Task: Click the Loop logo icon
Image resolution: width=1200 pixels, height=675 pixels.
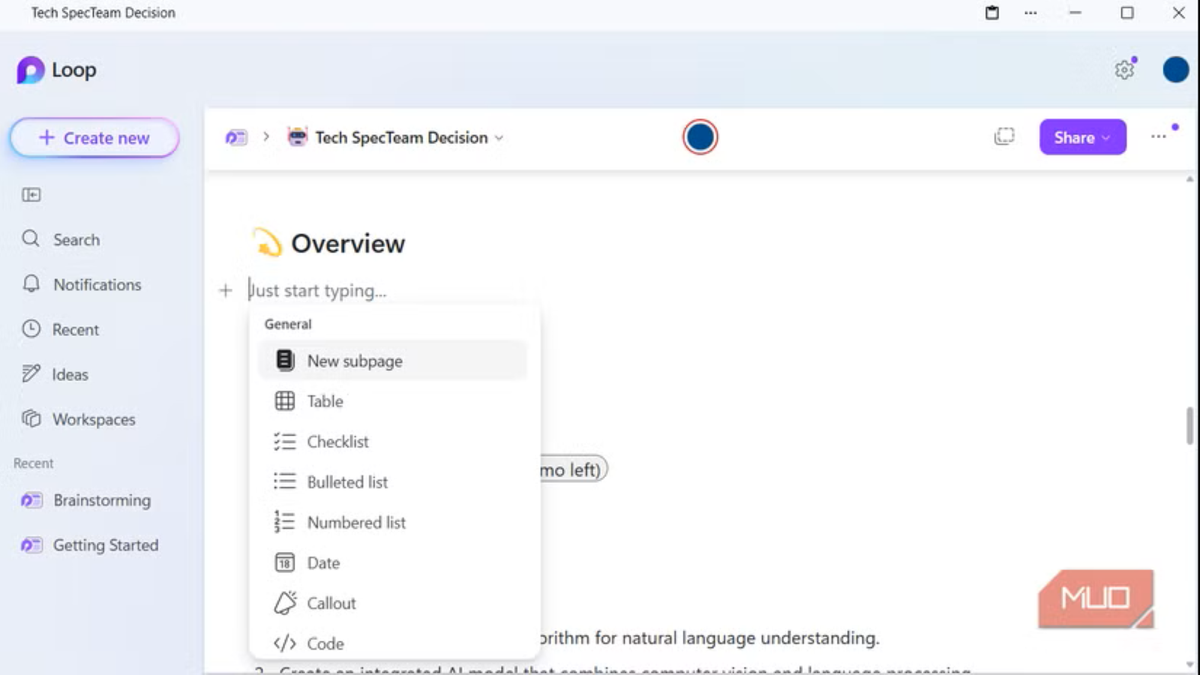Action: pos(31,70)
